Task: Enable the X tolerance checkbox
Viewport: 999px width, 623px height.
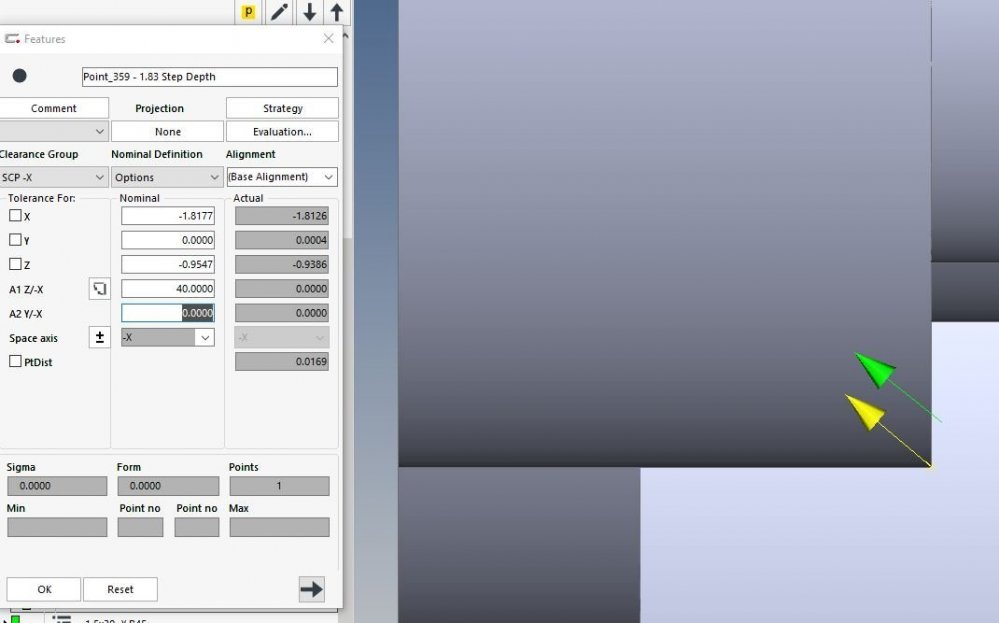Action: coord(15,215)
